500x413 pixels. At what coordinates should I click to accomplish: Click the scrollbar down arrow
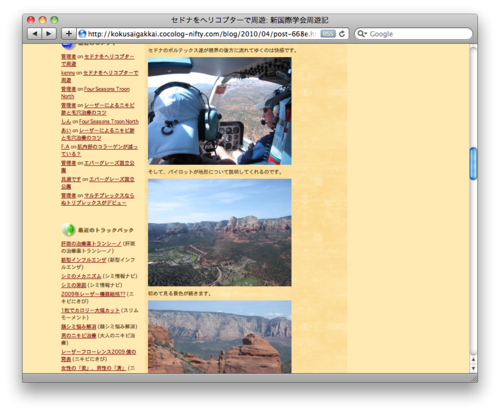pyautogui.click(x=473, y=368)
